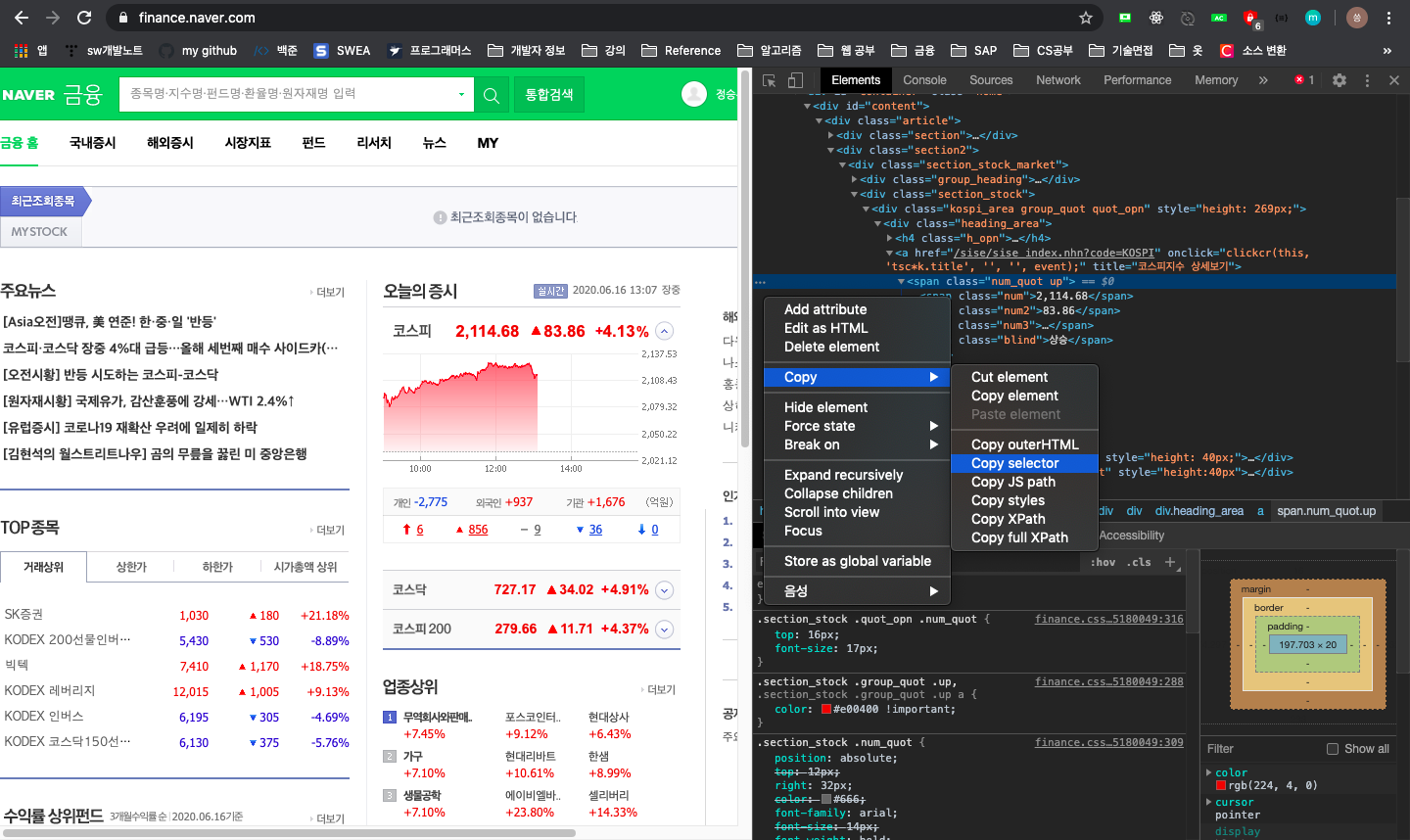Click the rgb(224, 4, 0) computed swatch
1410x840 pixels.
click(x=1221, y=786)
